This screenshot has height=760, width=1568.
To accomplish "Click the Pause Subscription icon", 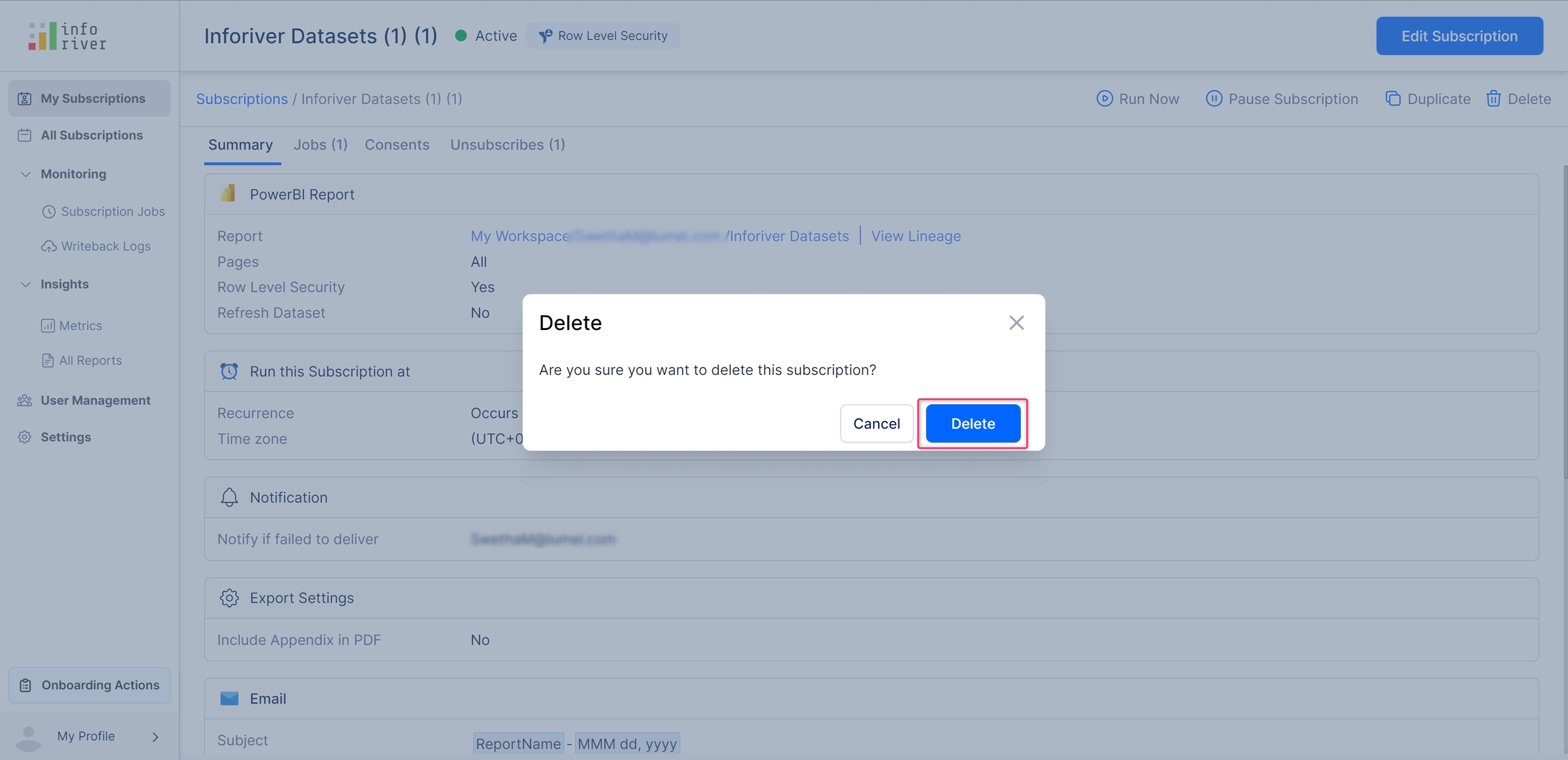I will click(1213, 99).
